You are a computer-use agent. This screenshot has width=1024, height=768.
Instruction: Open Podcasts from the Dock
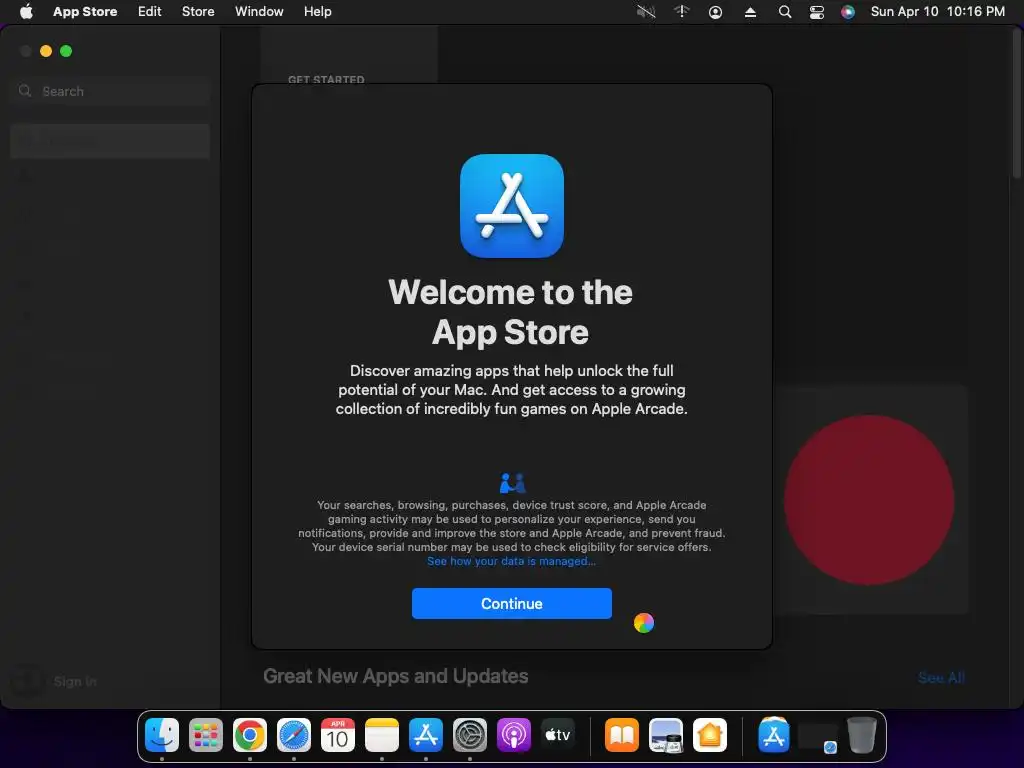pyautogui.click(x=513, y=735)
